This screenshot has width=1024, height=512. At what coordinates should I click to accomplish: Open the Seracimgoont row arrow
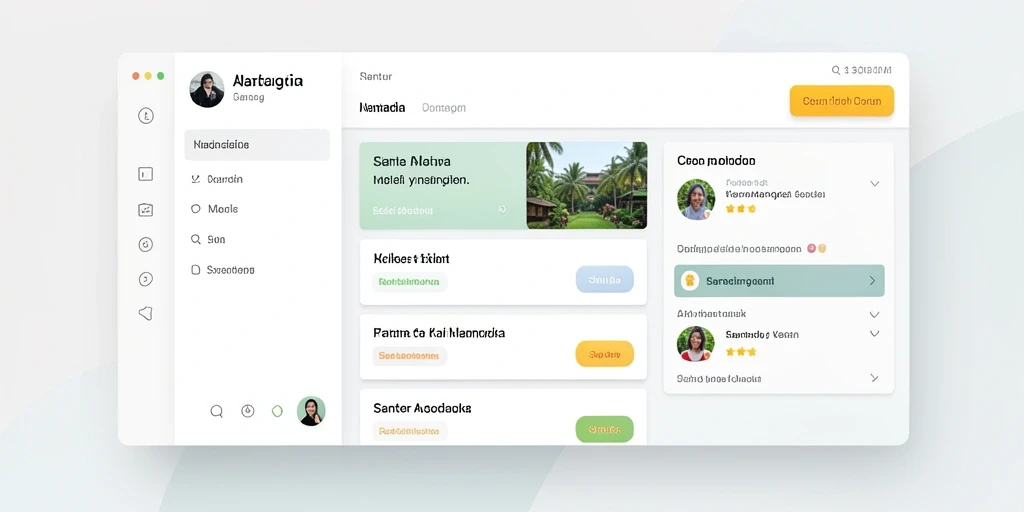pyautogui.click(x=872, y=281)
